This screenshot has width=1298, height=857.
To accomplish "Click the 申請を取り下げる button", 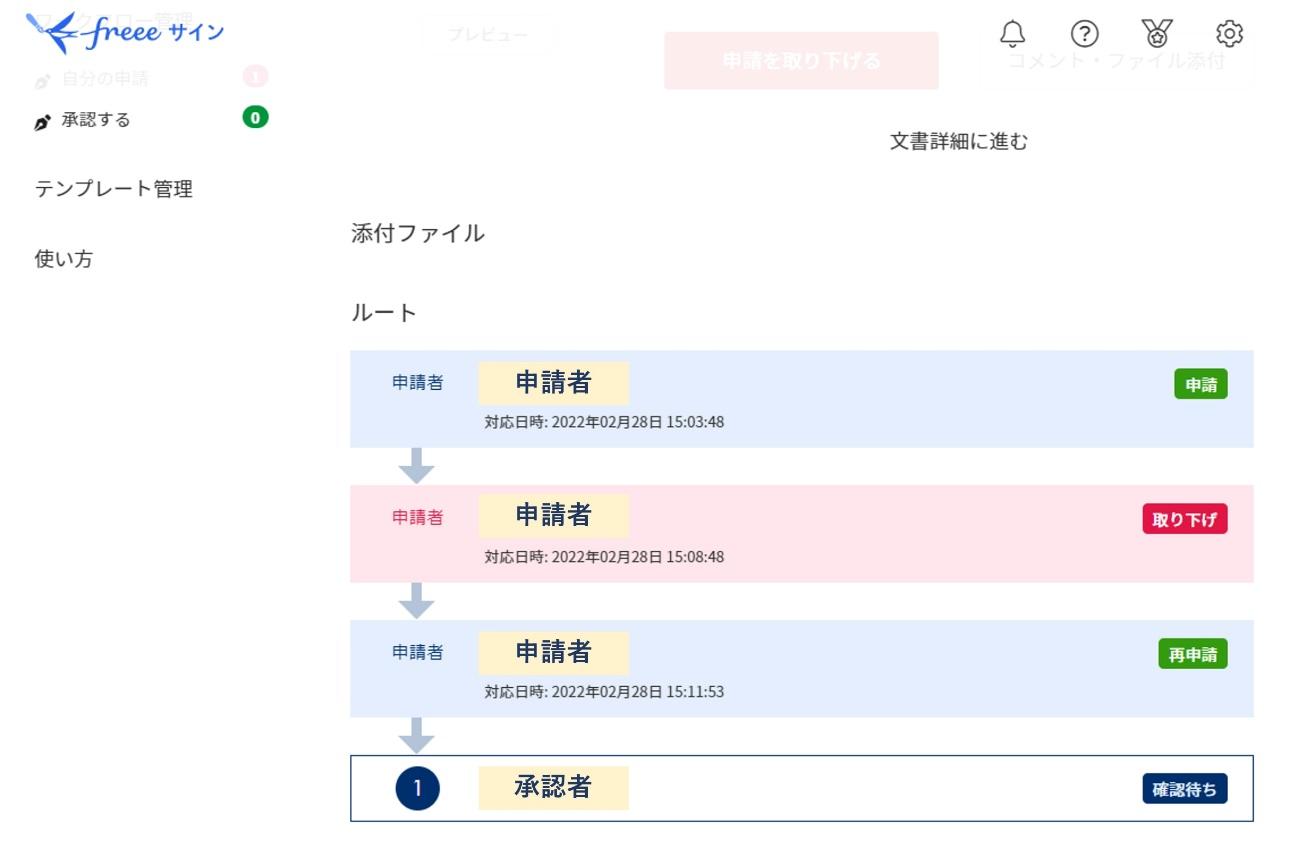I will coord(801,61).
